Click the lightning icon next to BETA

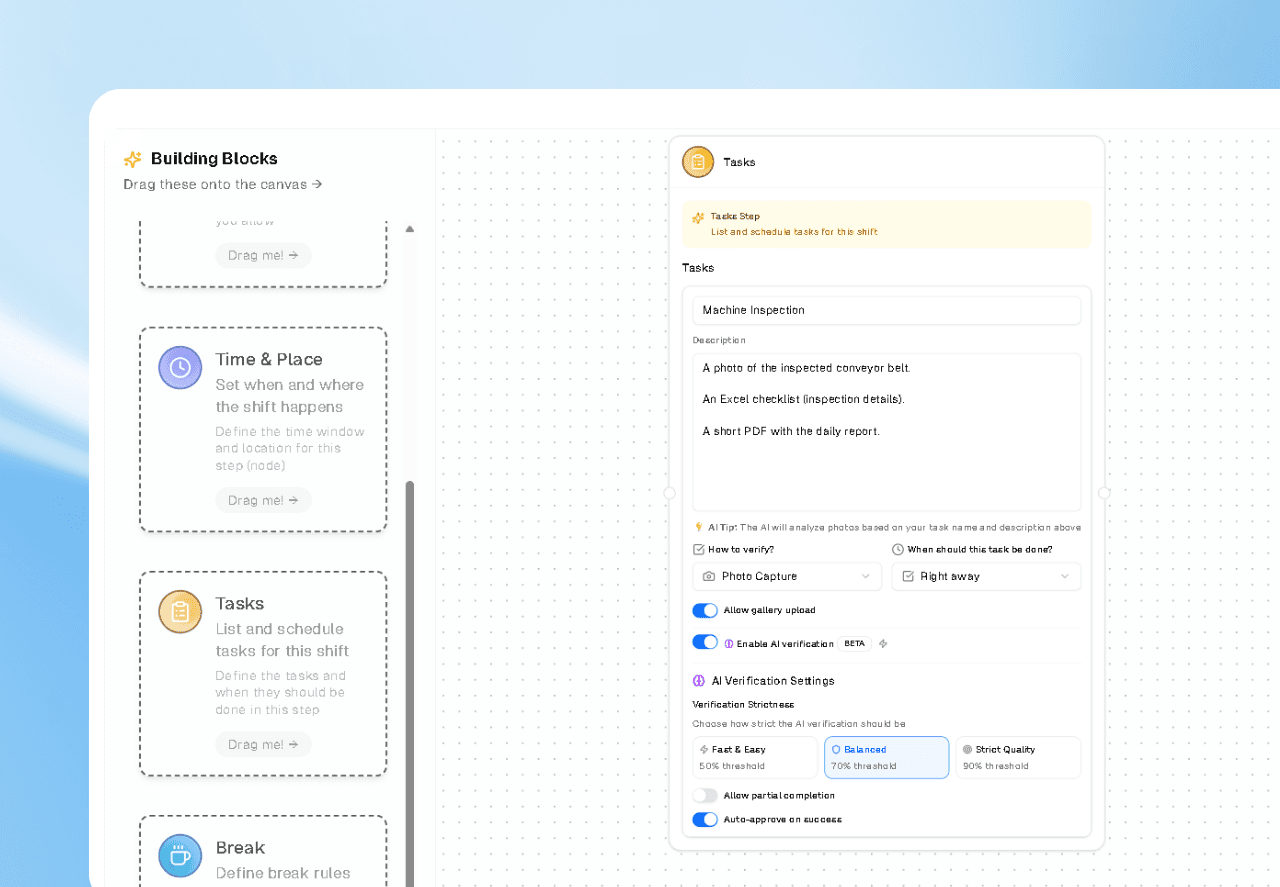(x=883, y=643)
